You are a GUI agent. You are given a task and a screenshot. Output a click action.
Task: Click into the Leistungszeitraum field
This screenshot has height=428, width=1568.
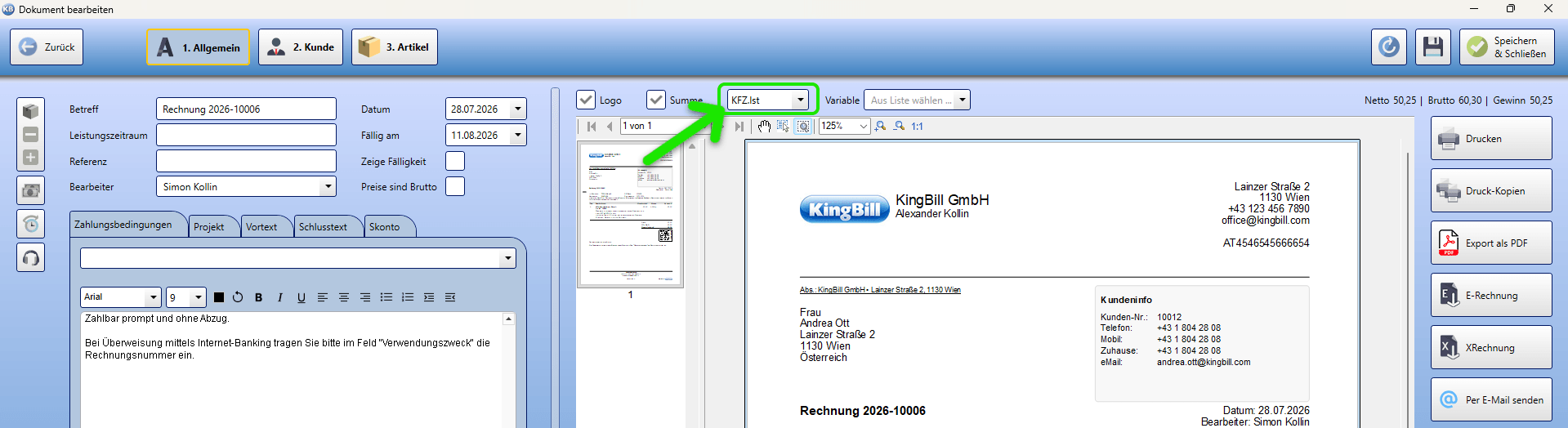coord(246,135)
